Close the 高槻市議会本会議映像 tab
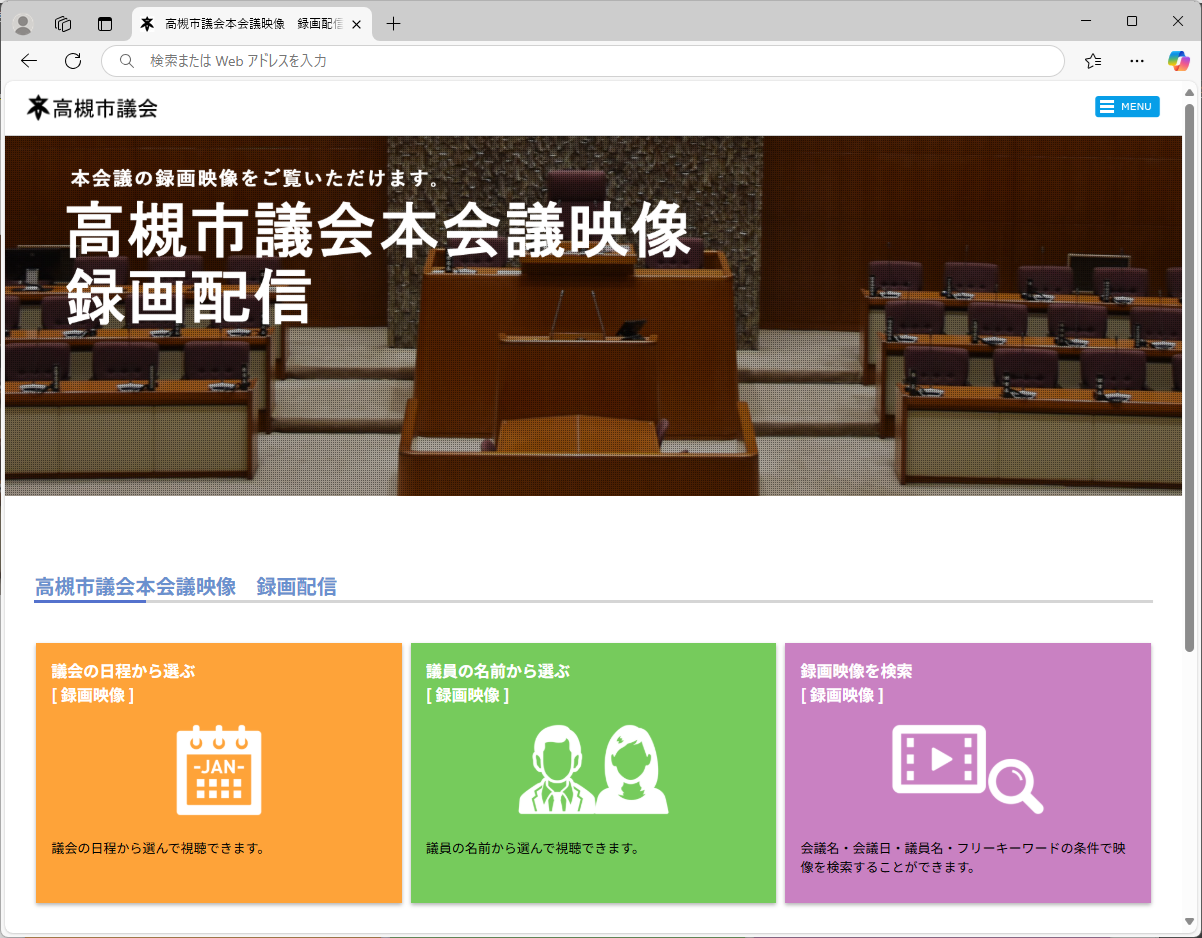 [356, 24]
